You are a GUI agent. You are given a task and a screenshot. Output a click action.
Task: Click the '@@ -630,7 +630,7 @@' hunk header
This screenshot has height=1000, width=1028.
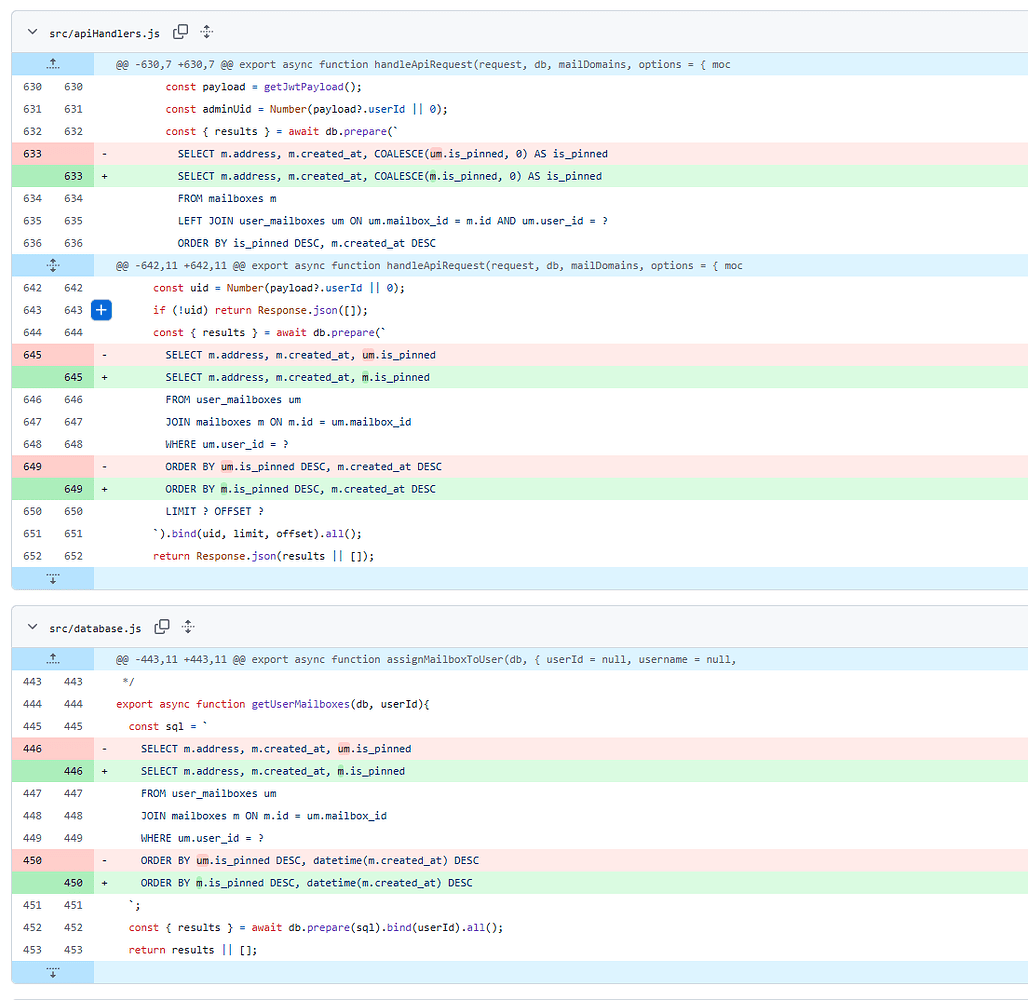pos(423,64)
